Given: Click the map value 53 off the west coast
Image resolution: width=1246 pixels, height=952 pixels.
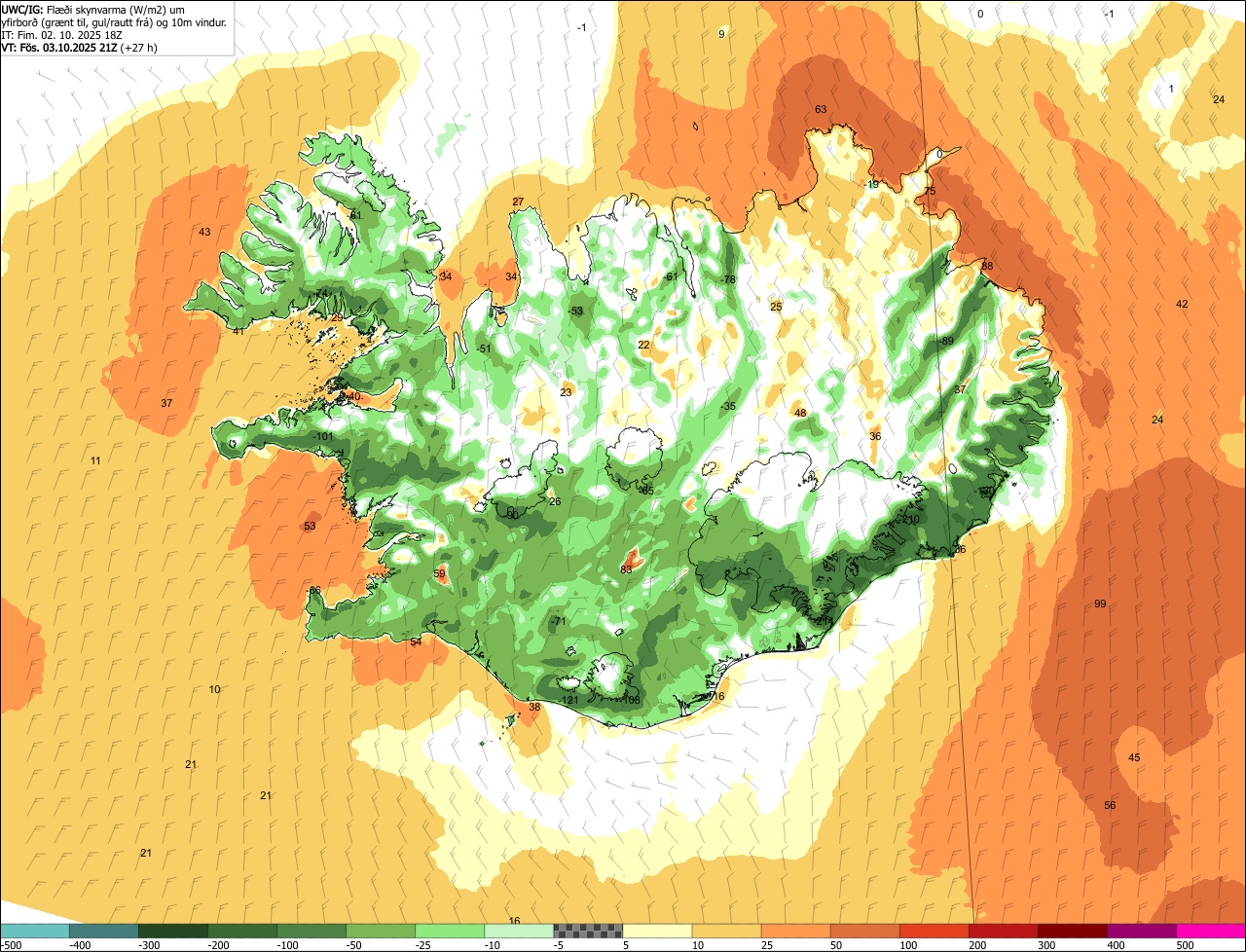Looking at the screenshot, I should [x=310, y=527].
